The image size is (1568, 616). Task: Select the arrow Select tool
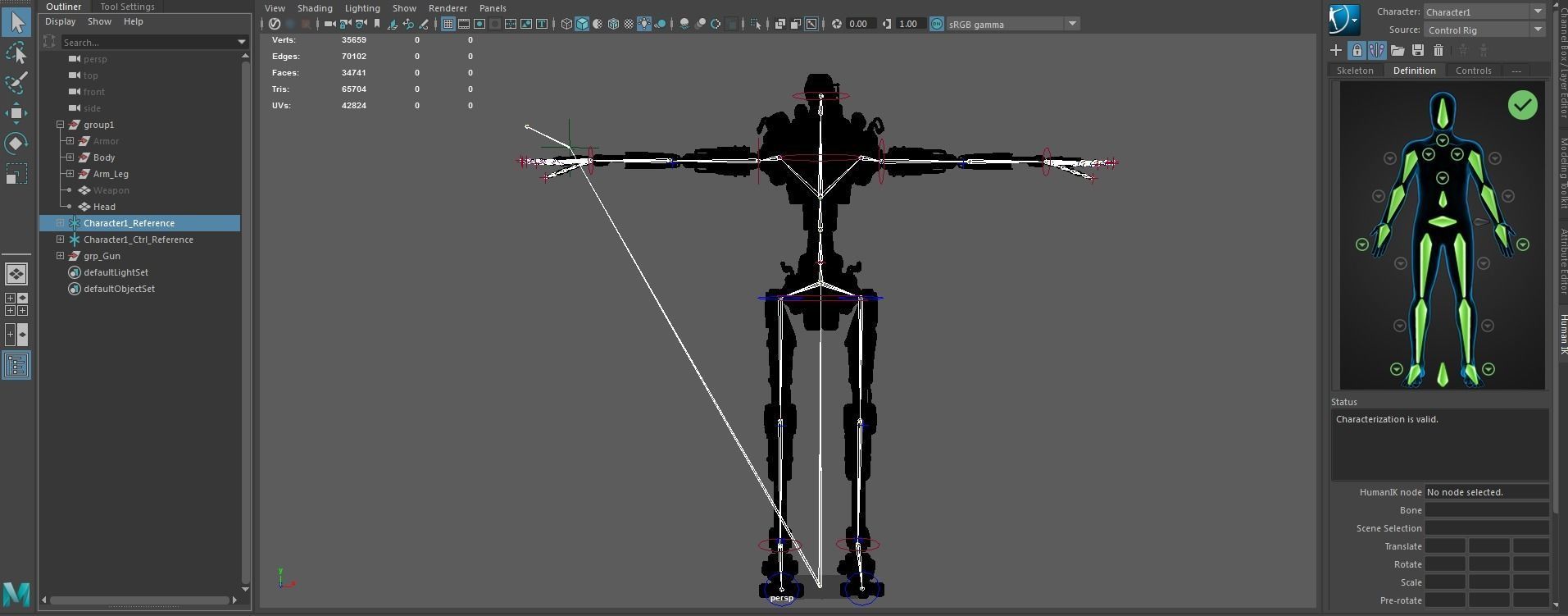point(16,22)
